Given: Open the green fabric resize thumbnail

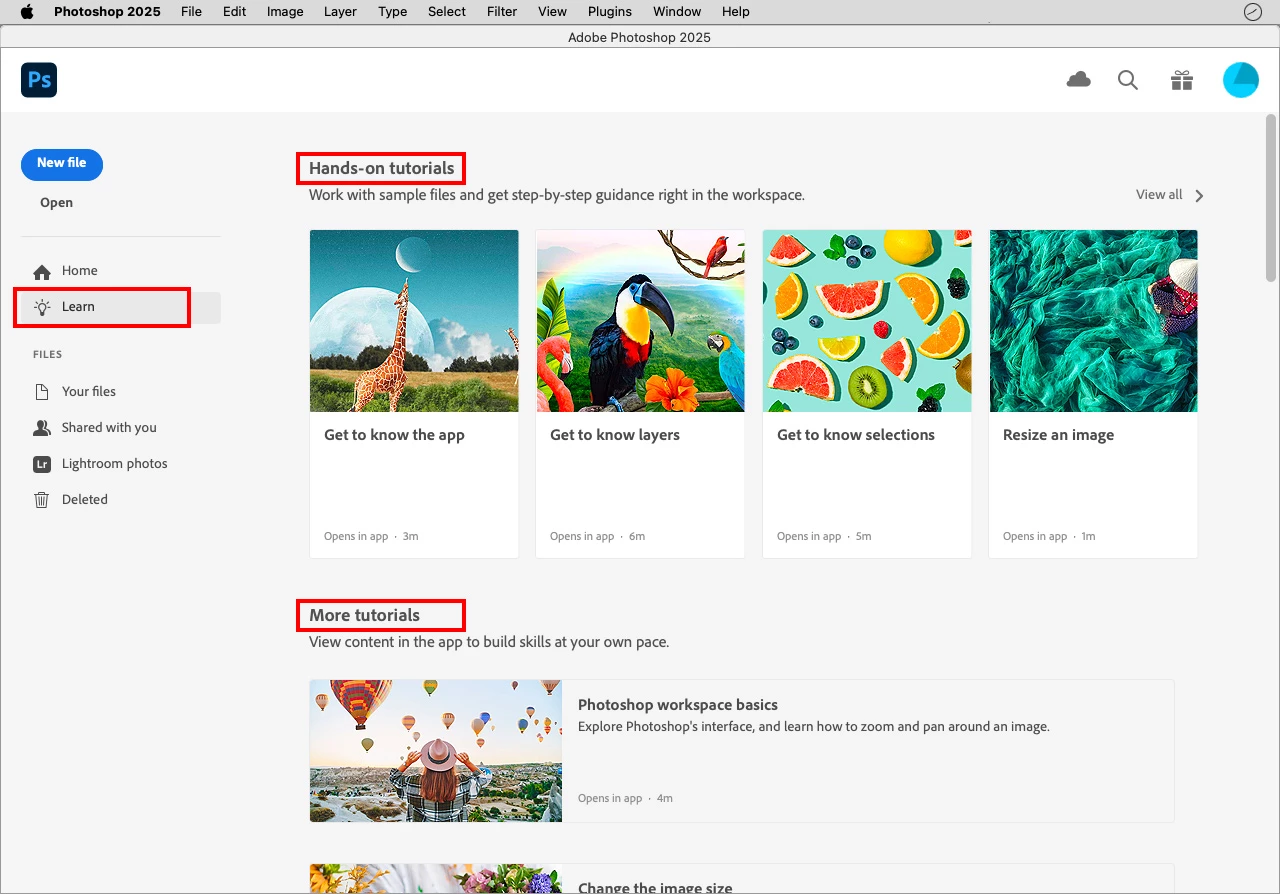Looking at the screenshot, I should click(1093, 321).
